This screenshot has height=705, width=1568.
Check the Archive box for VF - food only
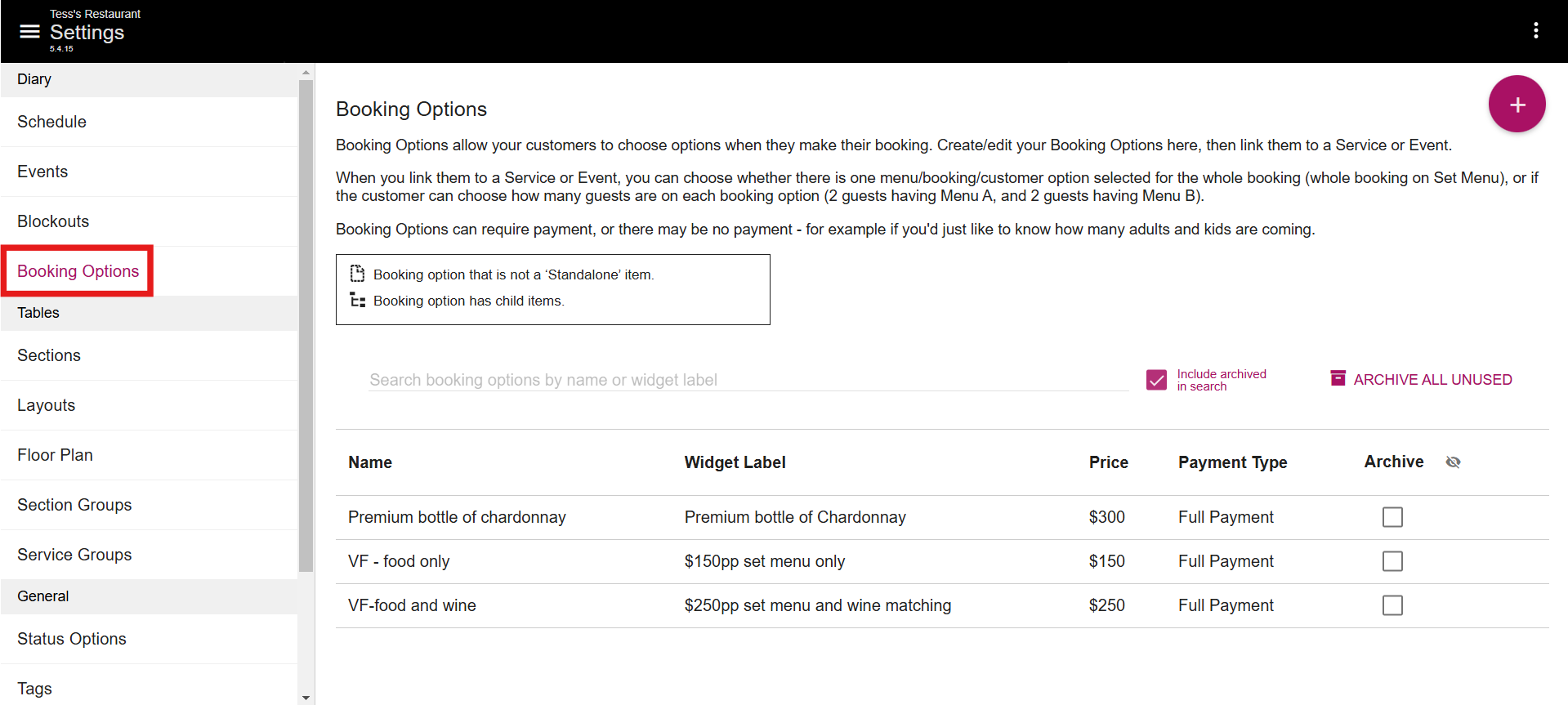pos(1392,561)
